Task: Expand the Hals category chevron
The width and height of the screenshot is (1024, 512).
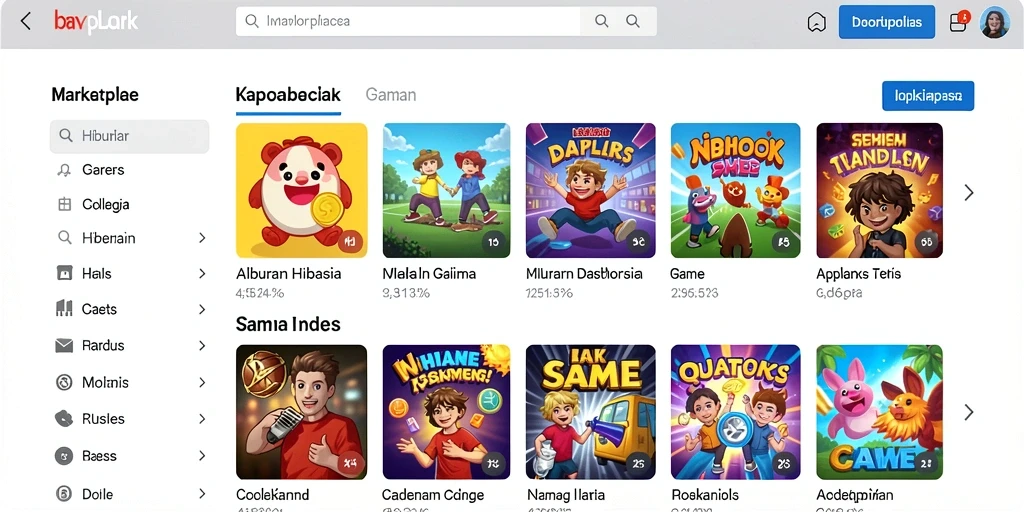Action: pos(202,274)
